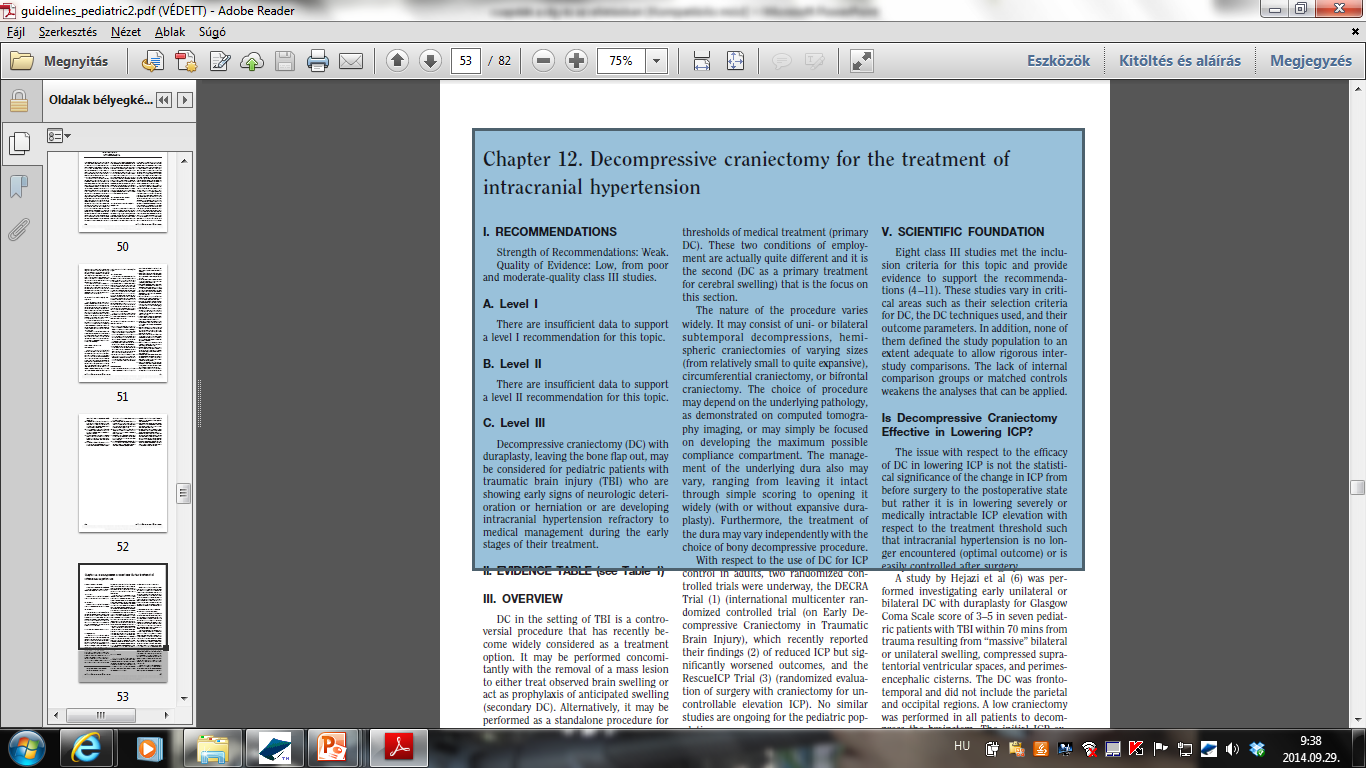This screenshot has width=1366, height=768.
Task: Open the Eszközök pane
Action: 1059,61
